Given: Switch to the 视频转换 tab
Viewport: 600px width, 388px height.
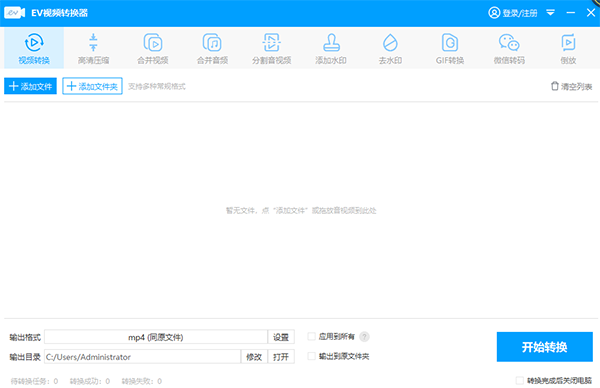Looking at the screenshot, I should tap(34, 48).
